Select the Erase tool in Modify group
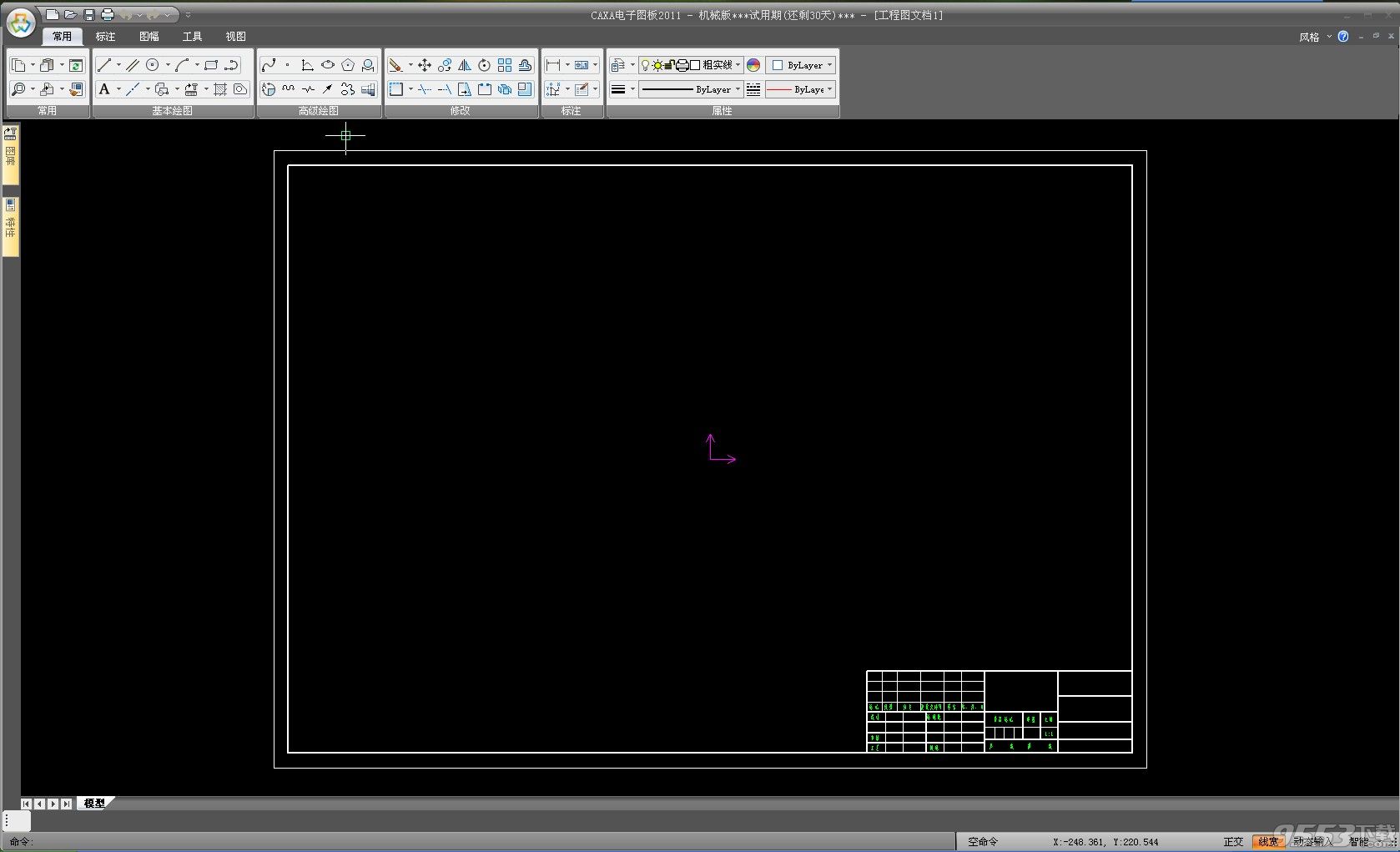This screenshot has width=1400, height=852. tap(396, 65)
